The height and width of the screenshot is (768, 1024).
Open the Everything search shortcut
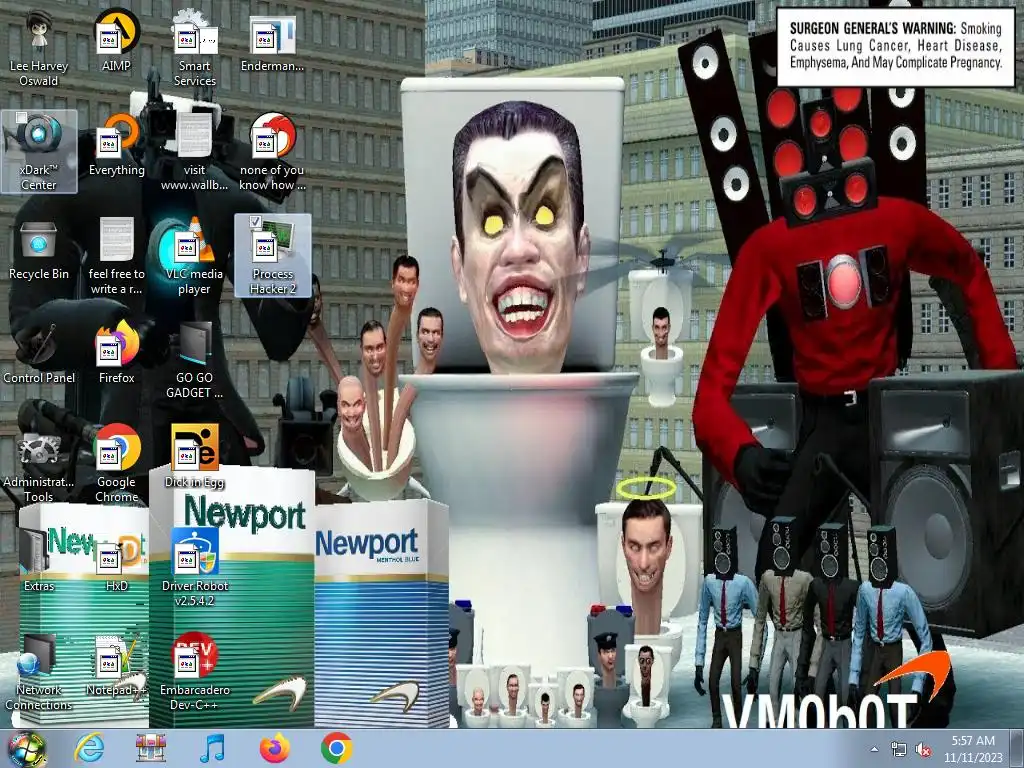click(116, 145)
